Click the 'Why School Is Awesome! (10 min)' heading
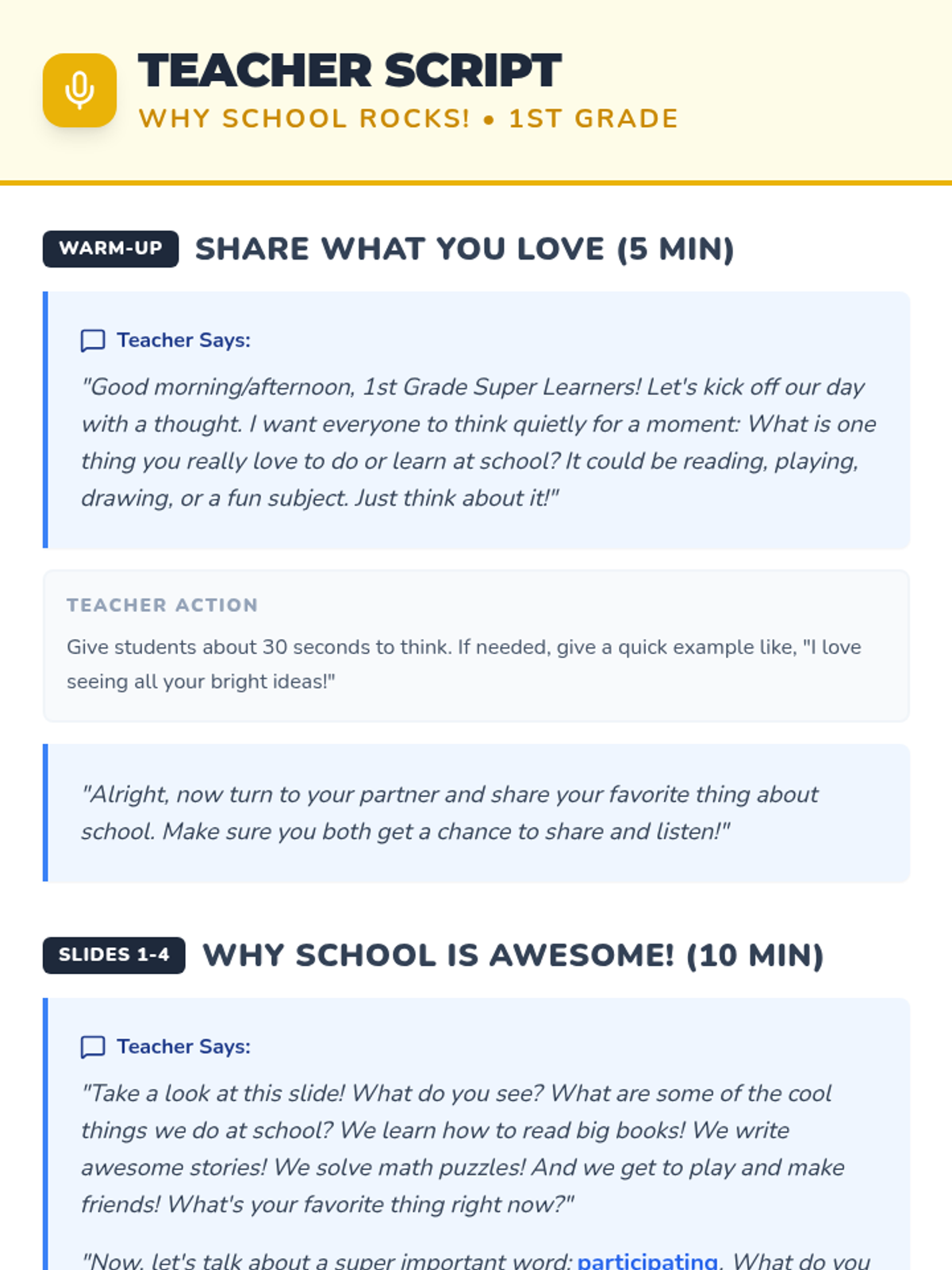The image size is (952, 1270). (x=513, y=955)
